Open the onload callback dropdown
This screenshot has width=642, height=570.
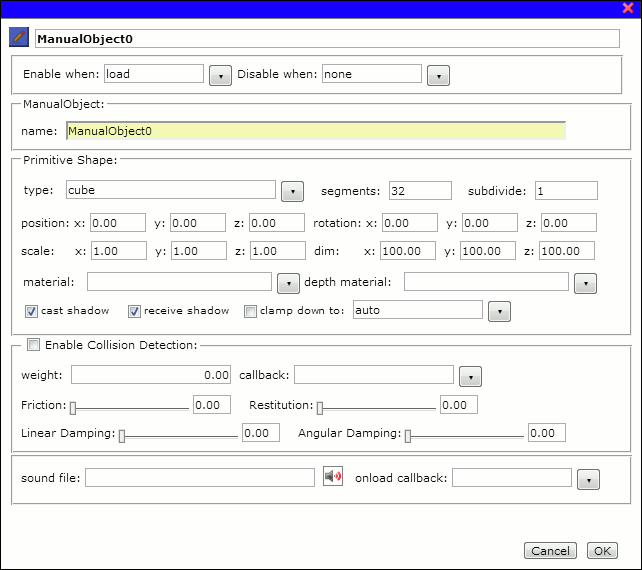(588, 480)
